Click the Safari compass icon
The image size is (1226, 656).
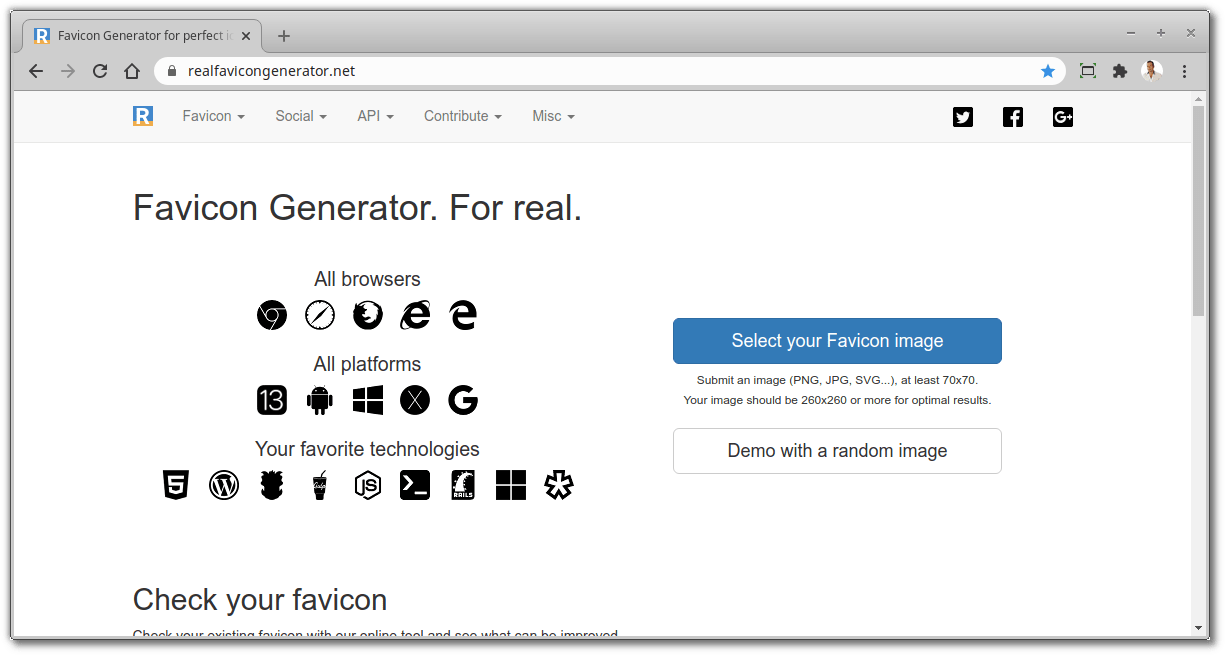click(x=320, y=315)
